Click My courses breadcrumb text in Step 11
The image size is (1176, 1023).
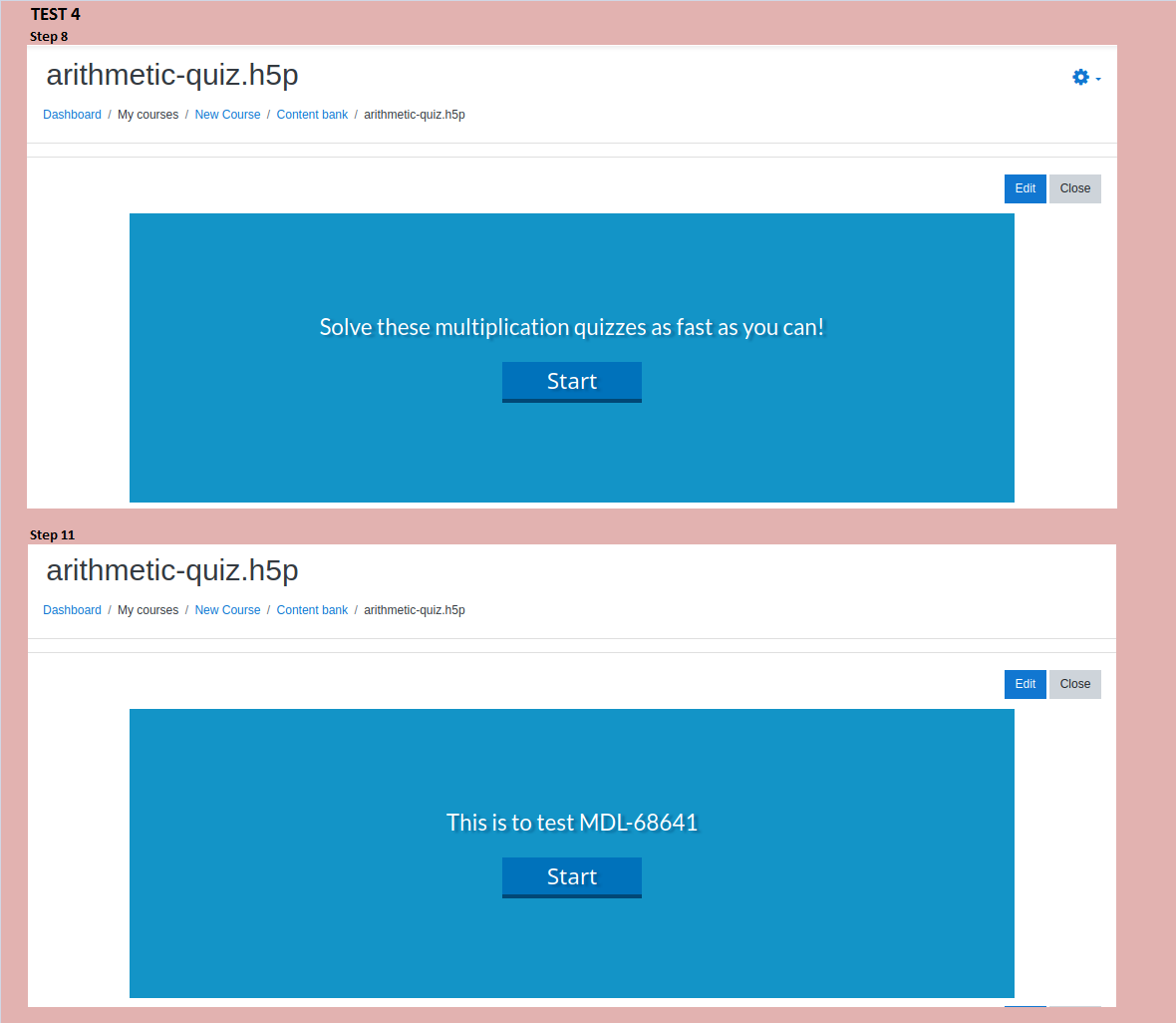[x=147, y=610]
